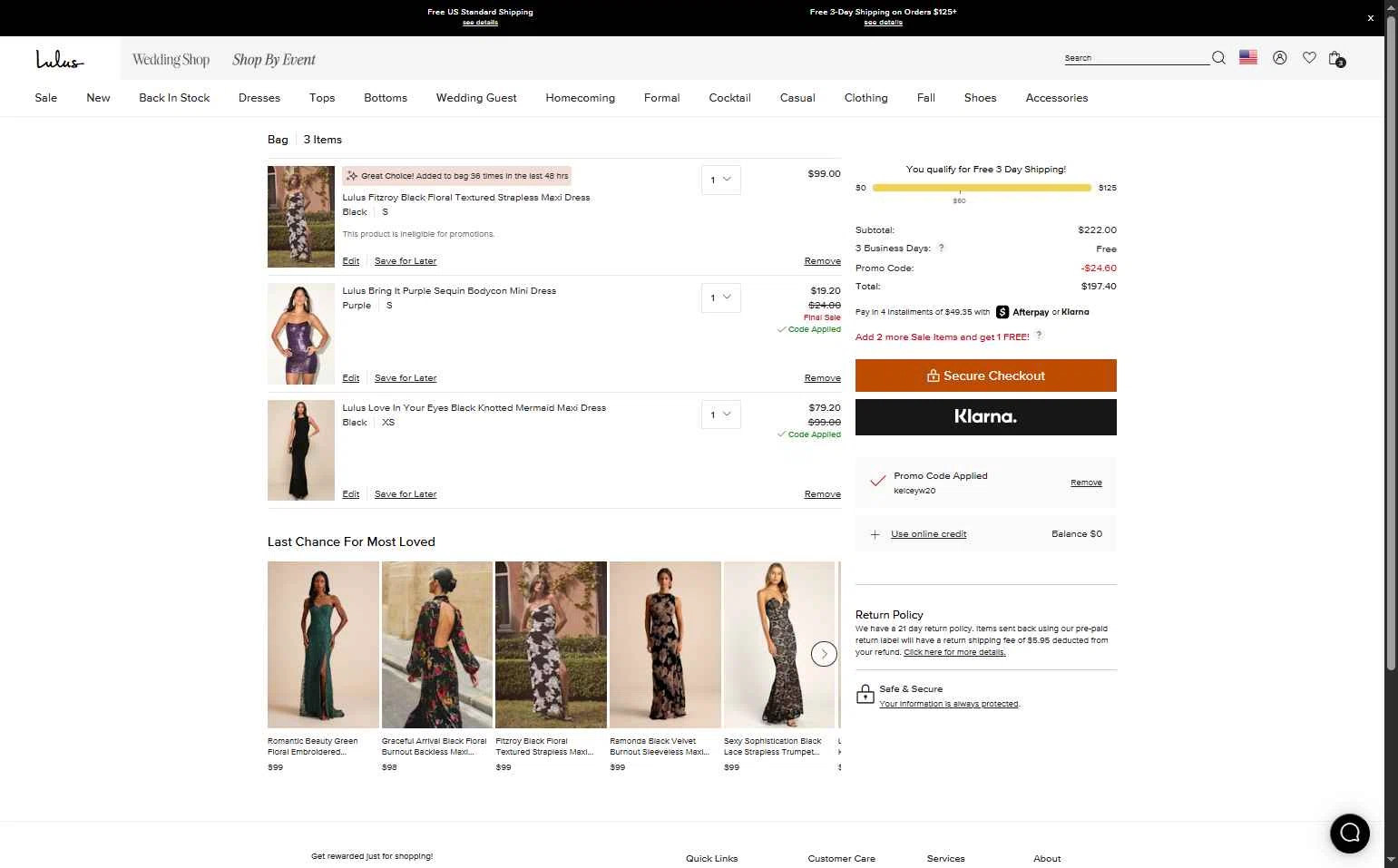Click the Secure Checkout button
This screenshot has height=868, width=1398.
(x=985, y=375)
